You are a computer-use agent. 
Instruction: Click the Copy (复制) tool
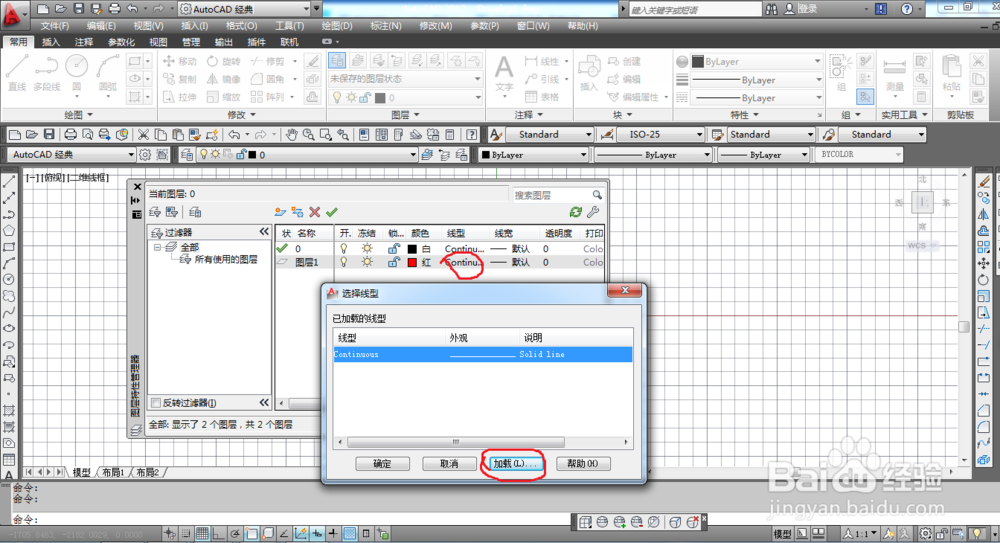coord(180,79)
